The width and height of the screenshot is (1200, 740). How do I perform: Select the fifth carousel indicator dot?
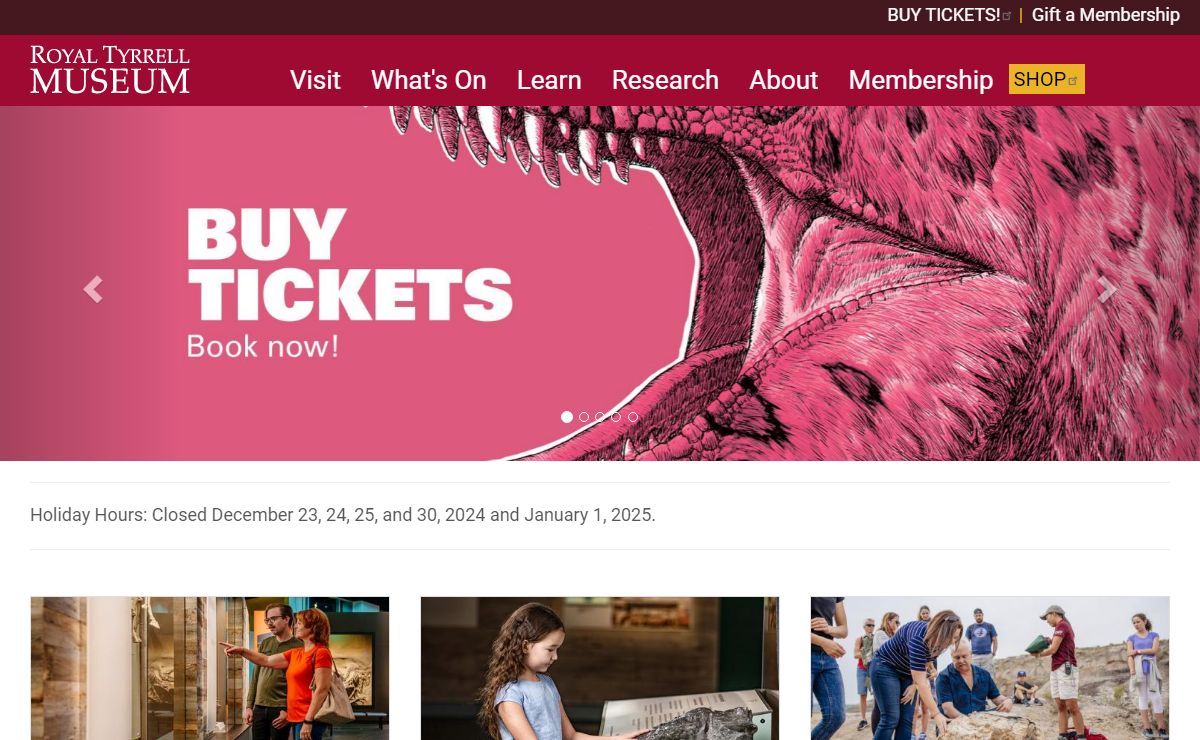click(633, 417)
